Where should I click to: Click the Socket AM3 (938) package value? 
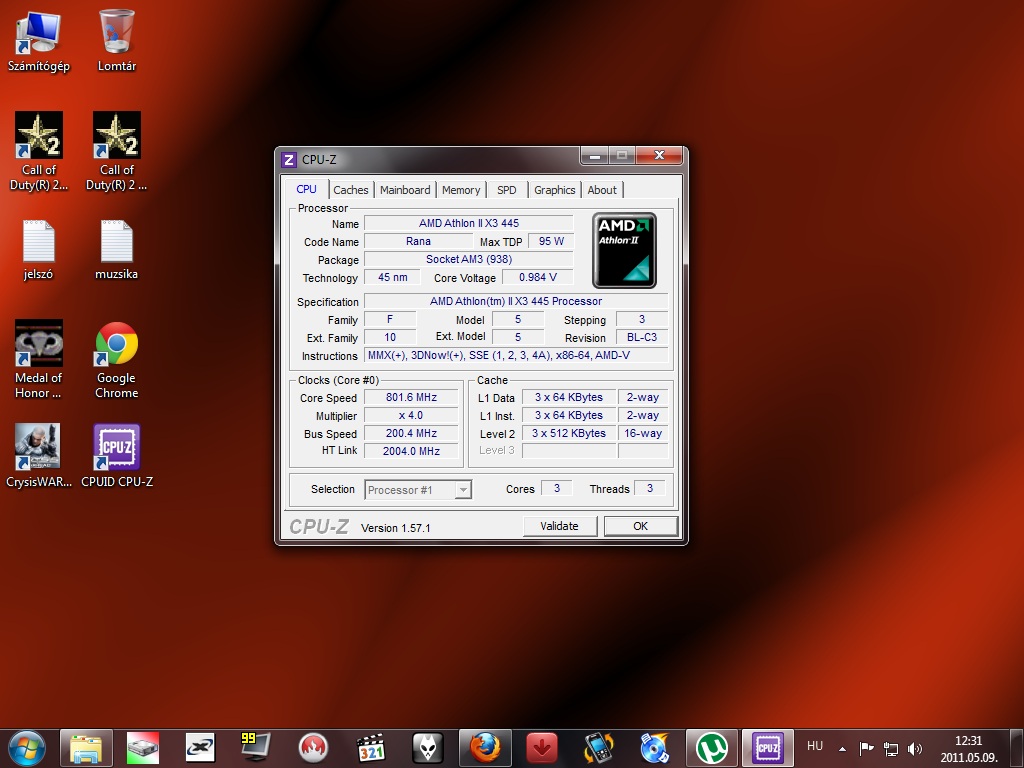pyautogui.click(x=468, y=259)
